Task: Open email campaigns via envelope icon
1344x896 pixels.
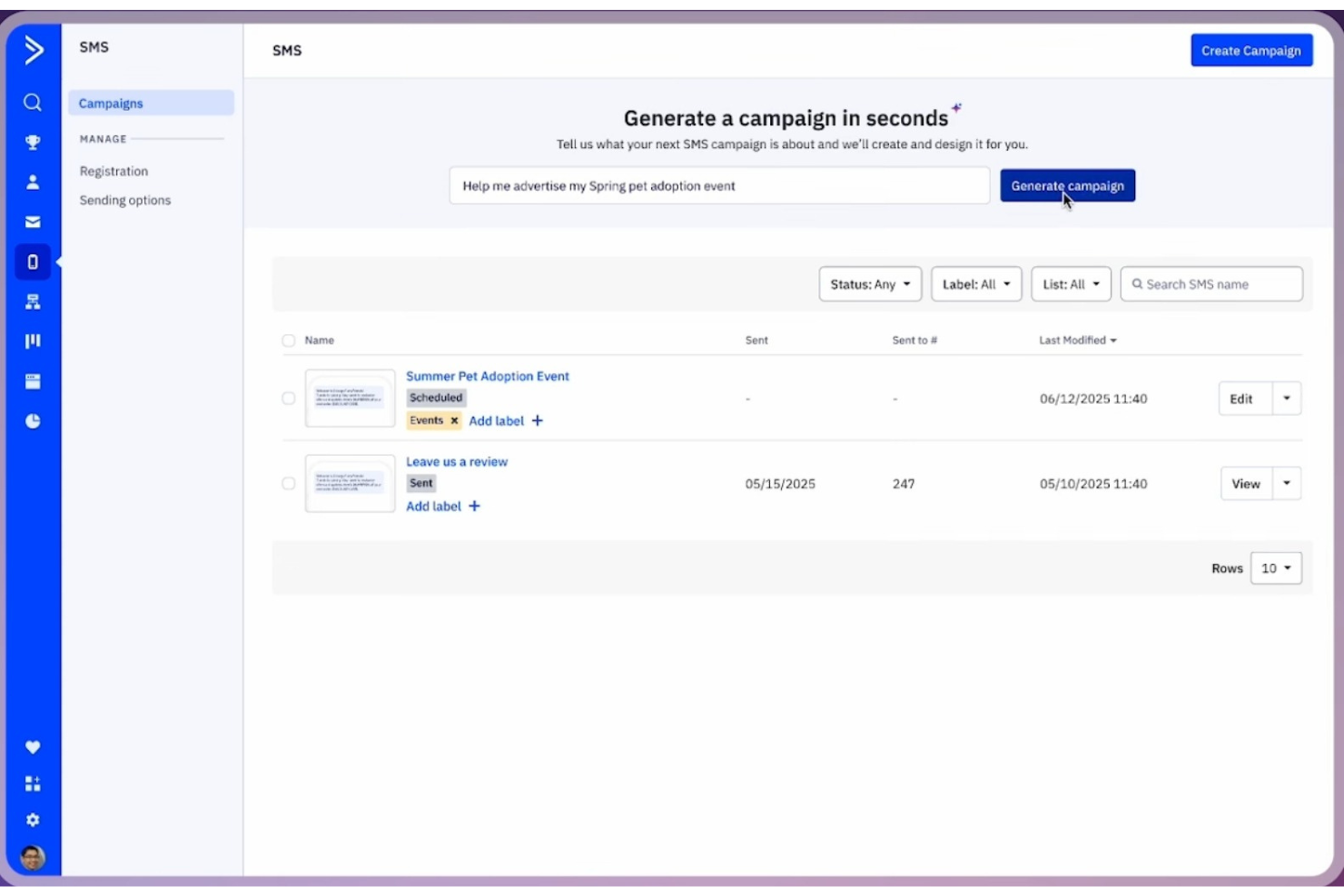Action: click(33, 221)
